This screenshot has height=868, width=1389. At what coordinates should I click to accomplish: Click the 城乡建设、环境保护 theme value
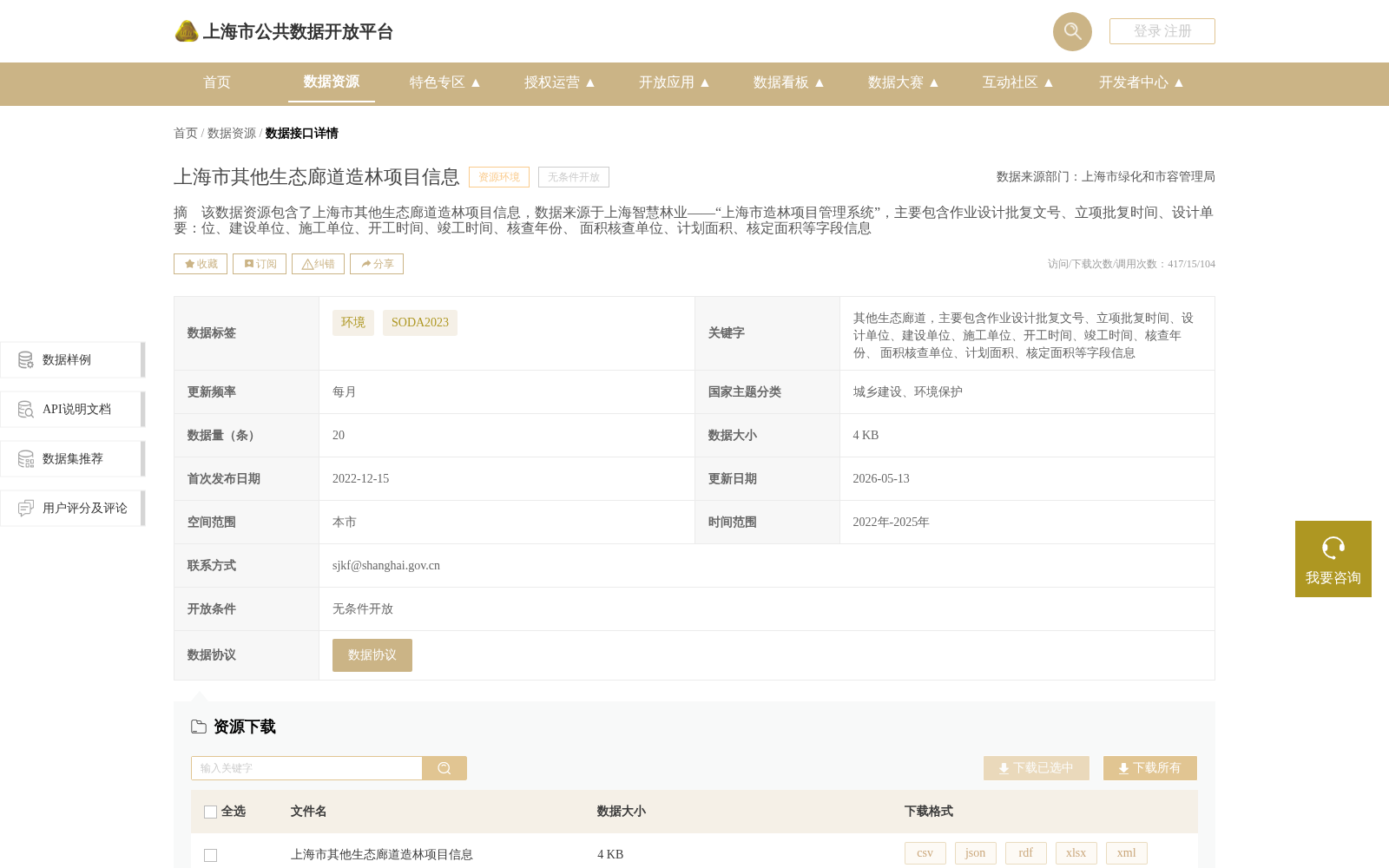(908, 392)
